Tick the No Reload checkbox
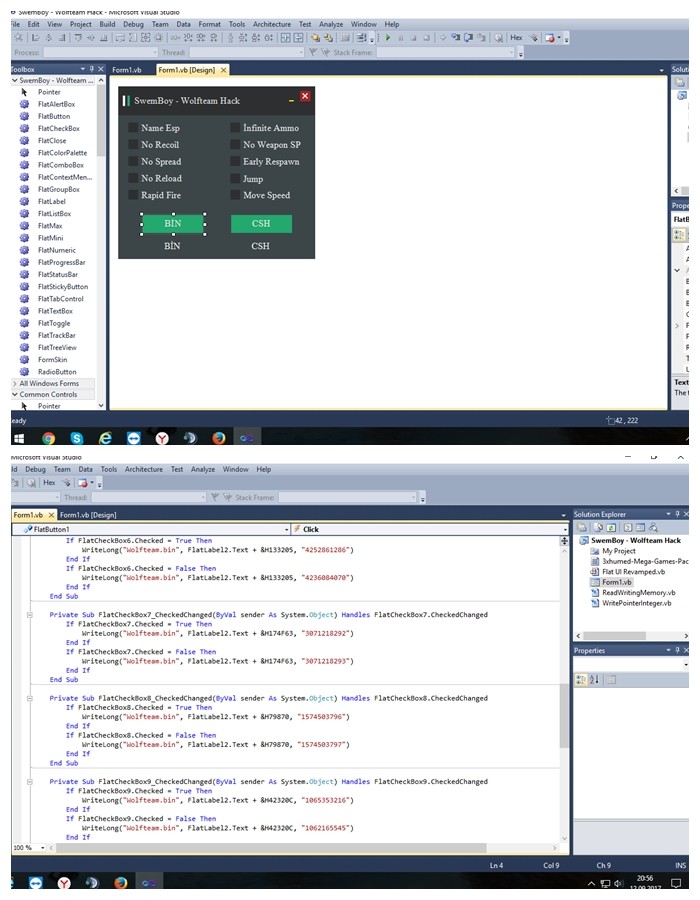The image size is (700, 900). pos(133,178)
